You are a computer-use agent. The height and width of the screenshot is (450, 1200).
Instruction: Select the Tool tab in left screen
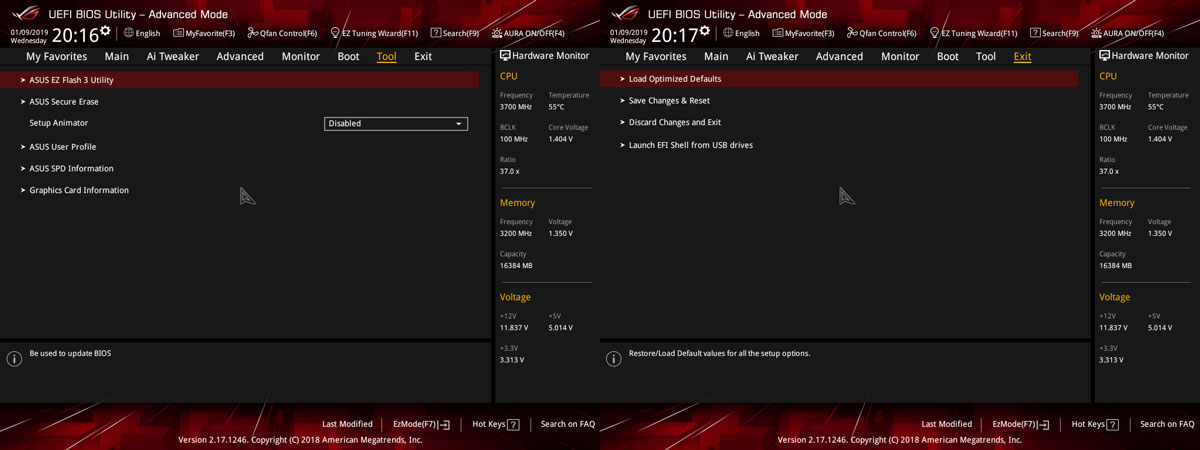[386, 56]
